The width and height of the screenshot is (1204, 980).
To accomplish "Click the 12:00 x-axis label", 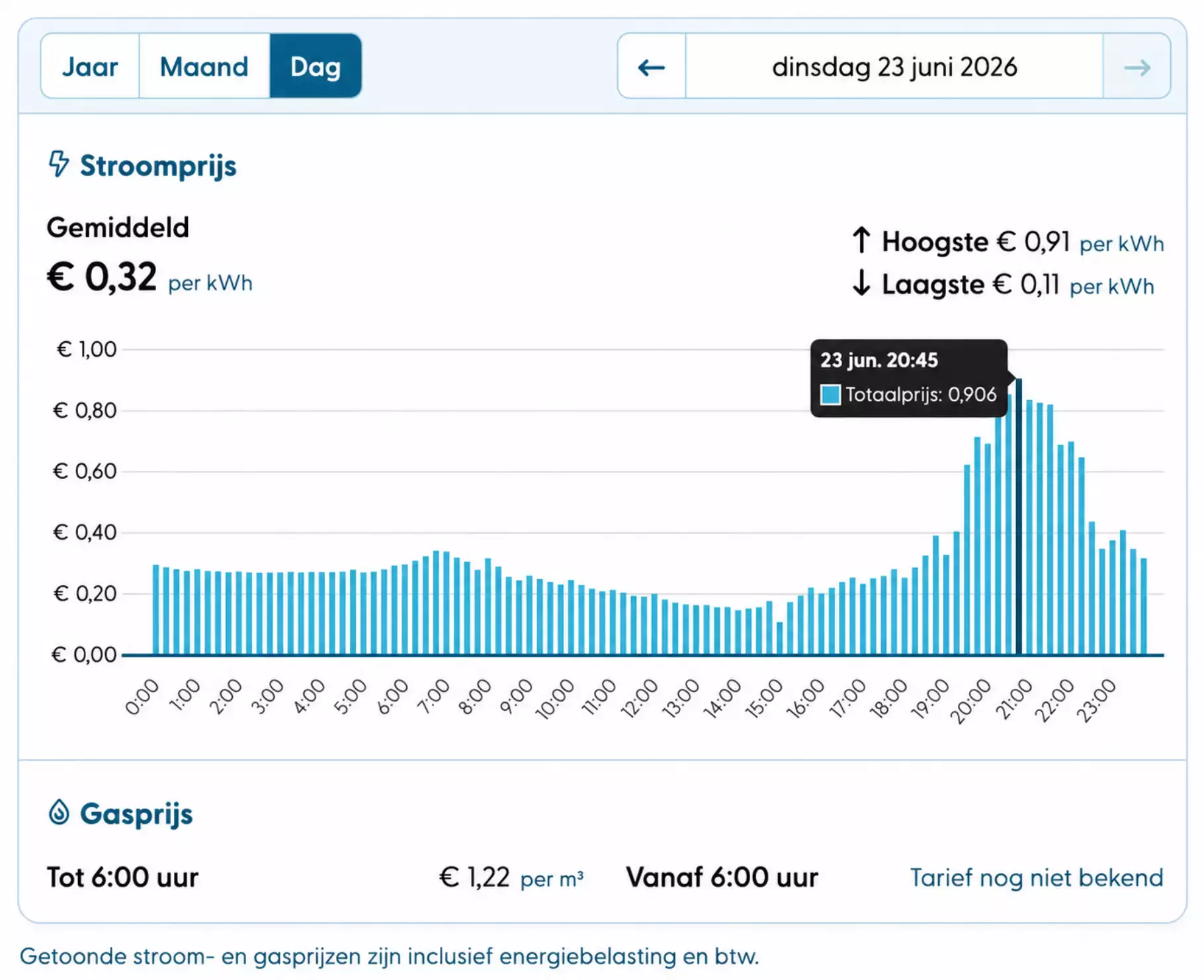I will tap(640, 698).
